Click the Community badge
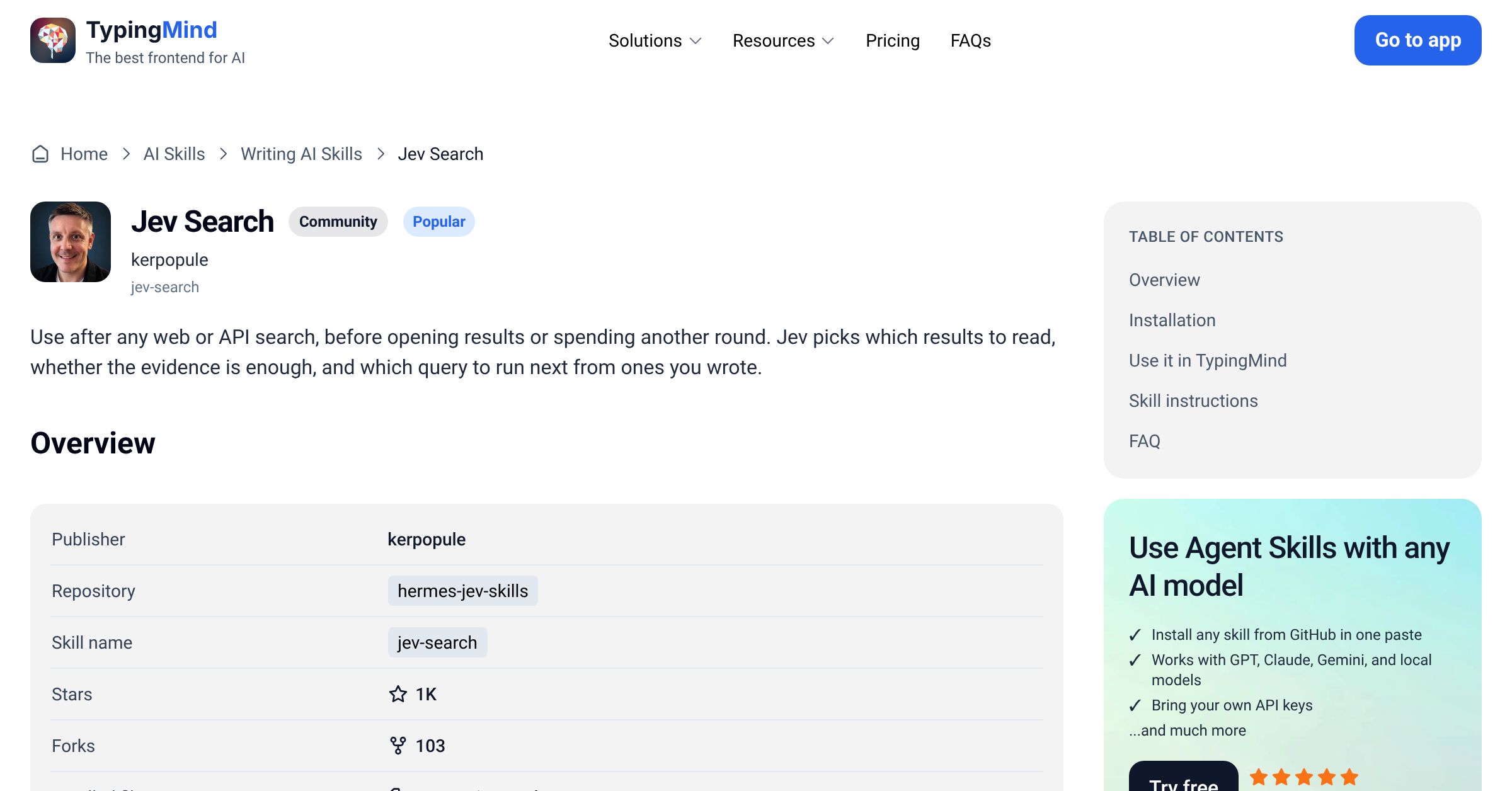The image size is (1512, 791). [x=338, y=222]
